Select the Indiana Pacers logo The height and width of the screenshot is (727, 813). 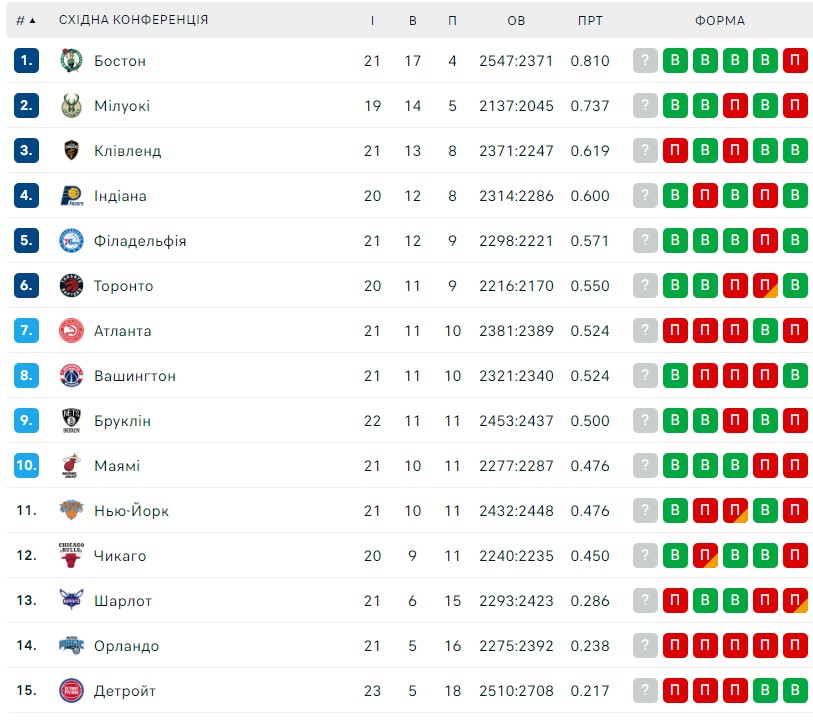(x=72, y=195)
